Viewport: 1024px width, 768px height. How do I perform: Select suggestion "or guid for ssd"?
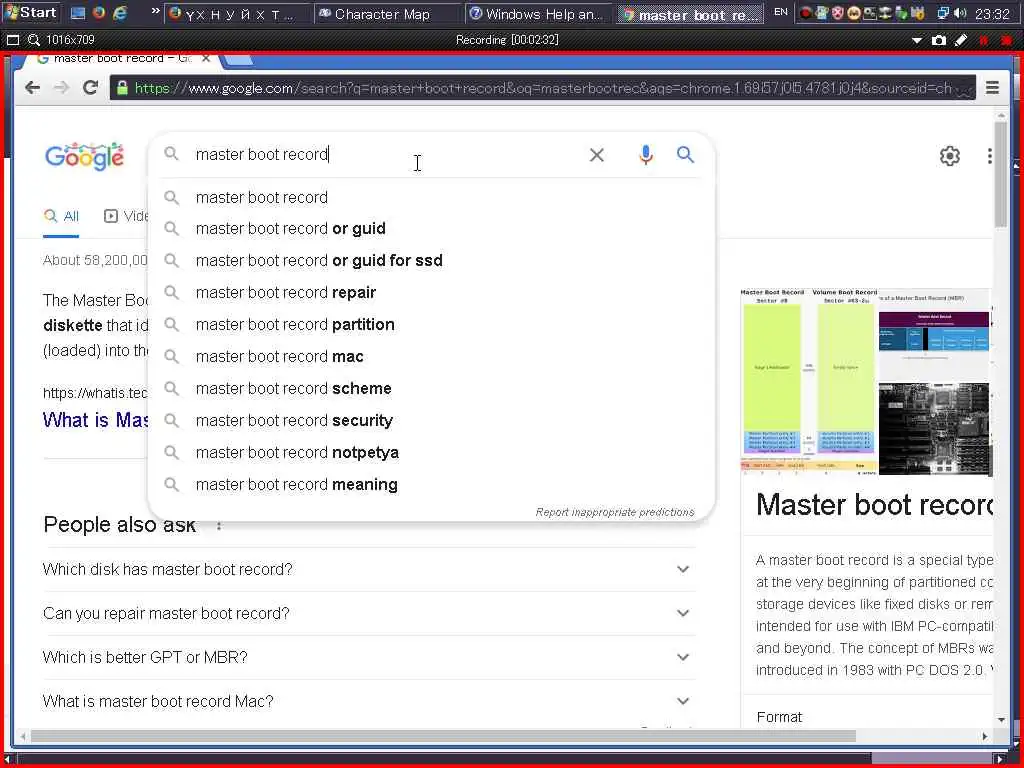tap(431, 261)
